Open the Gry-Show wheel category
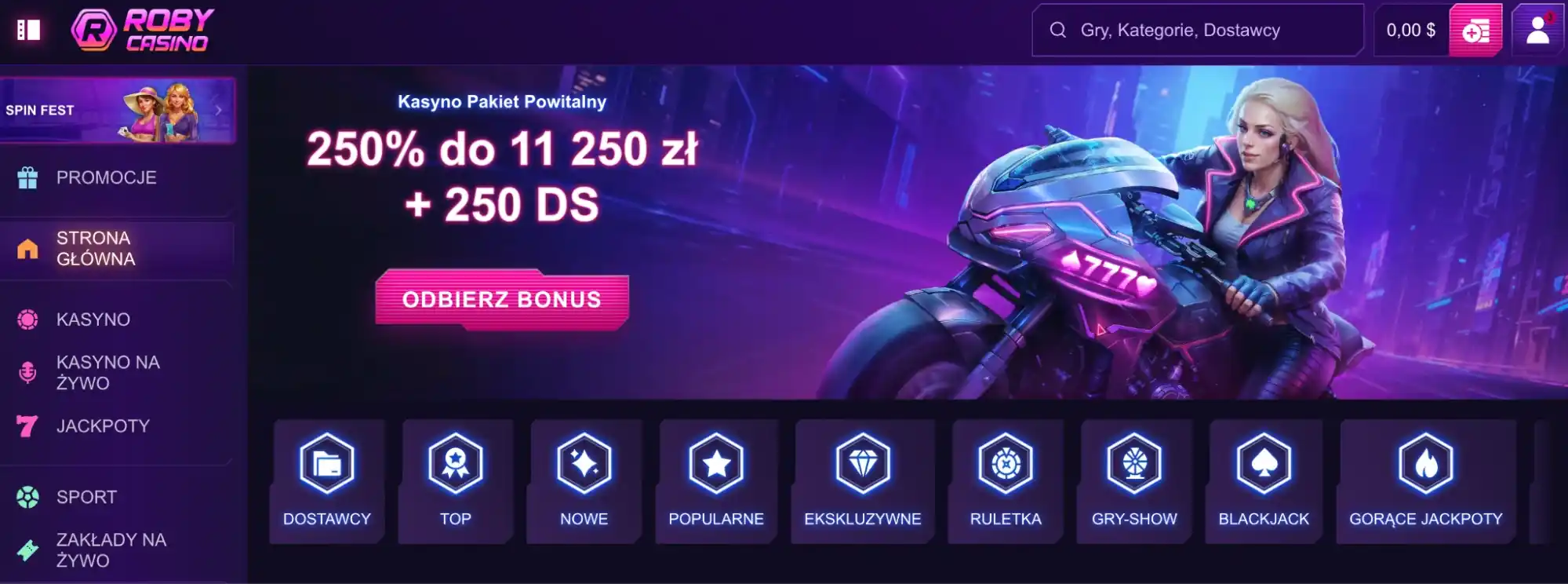Screen dimensions: 1568x584 (1134, 481)
